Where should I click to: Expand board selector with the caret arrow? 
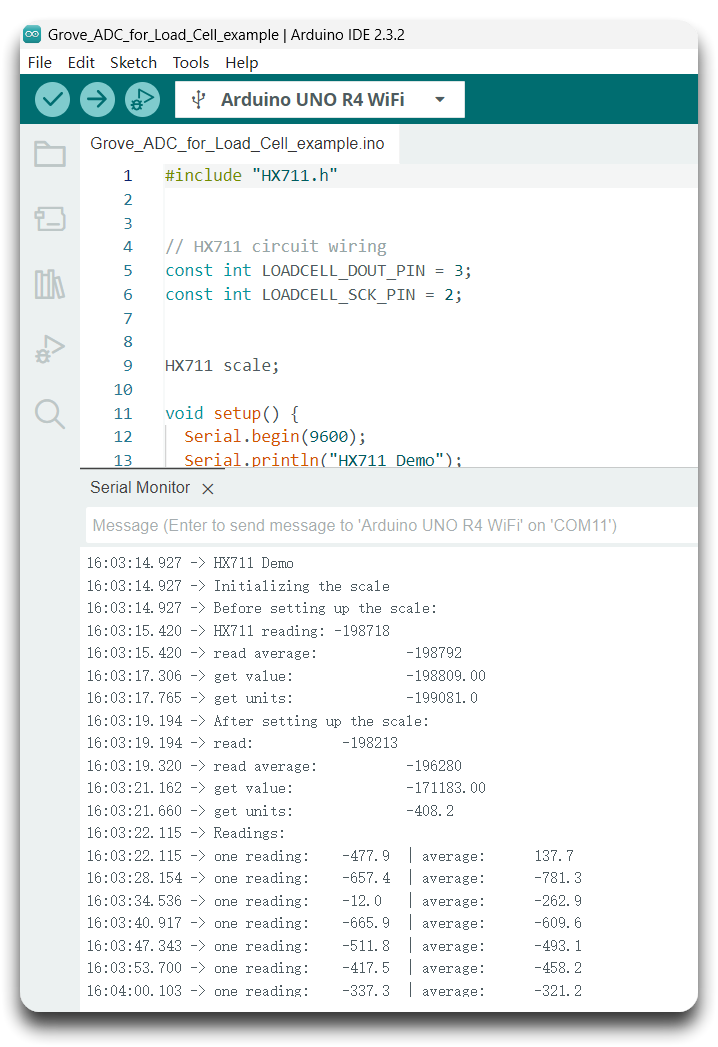tap(439, 99)
